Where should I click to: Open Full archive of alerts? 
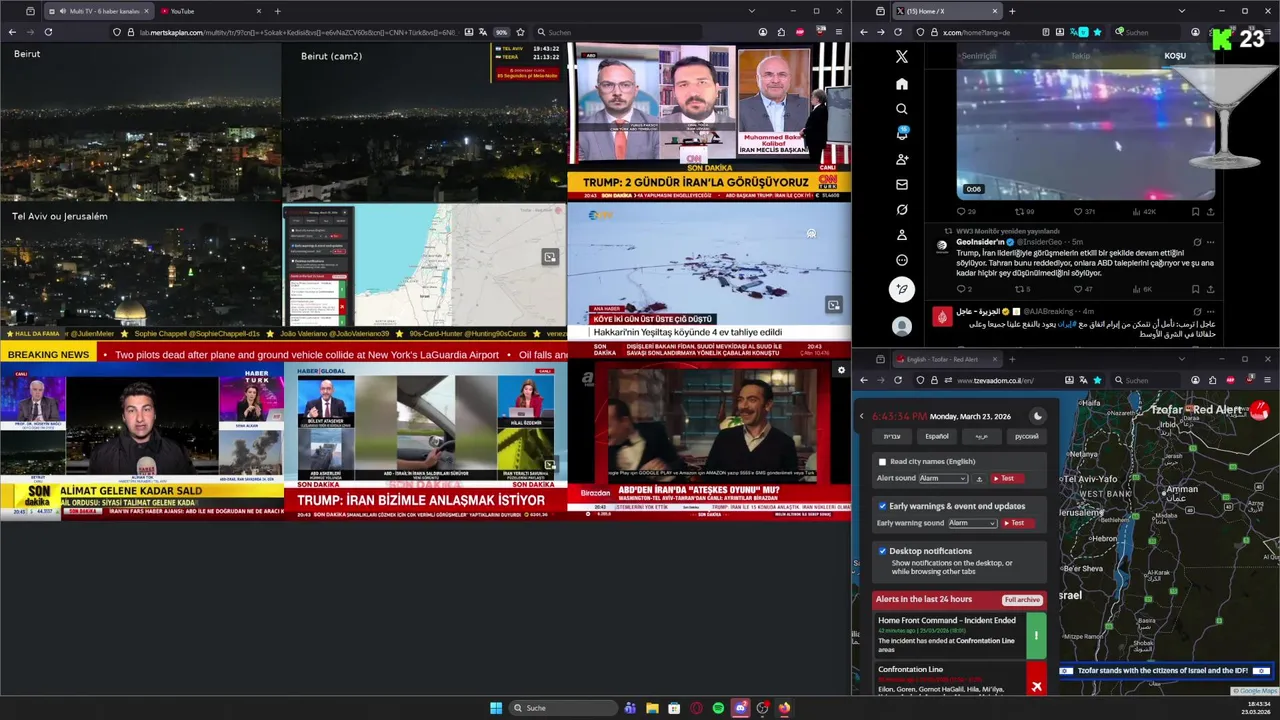(x=1022, y=599)
